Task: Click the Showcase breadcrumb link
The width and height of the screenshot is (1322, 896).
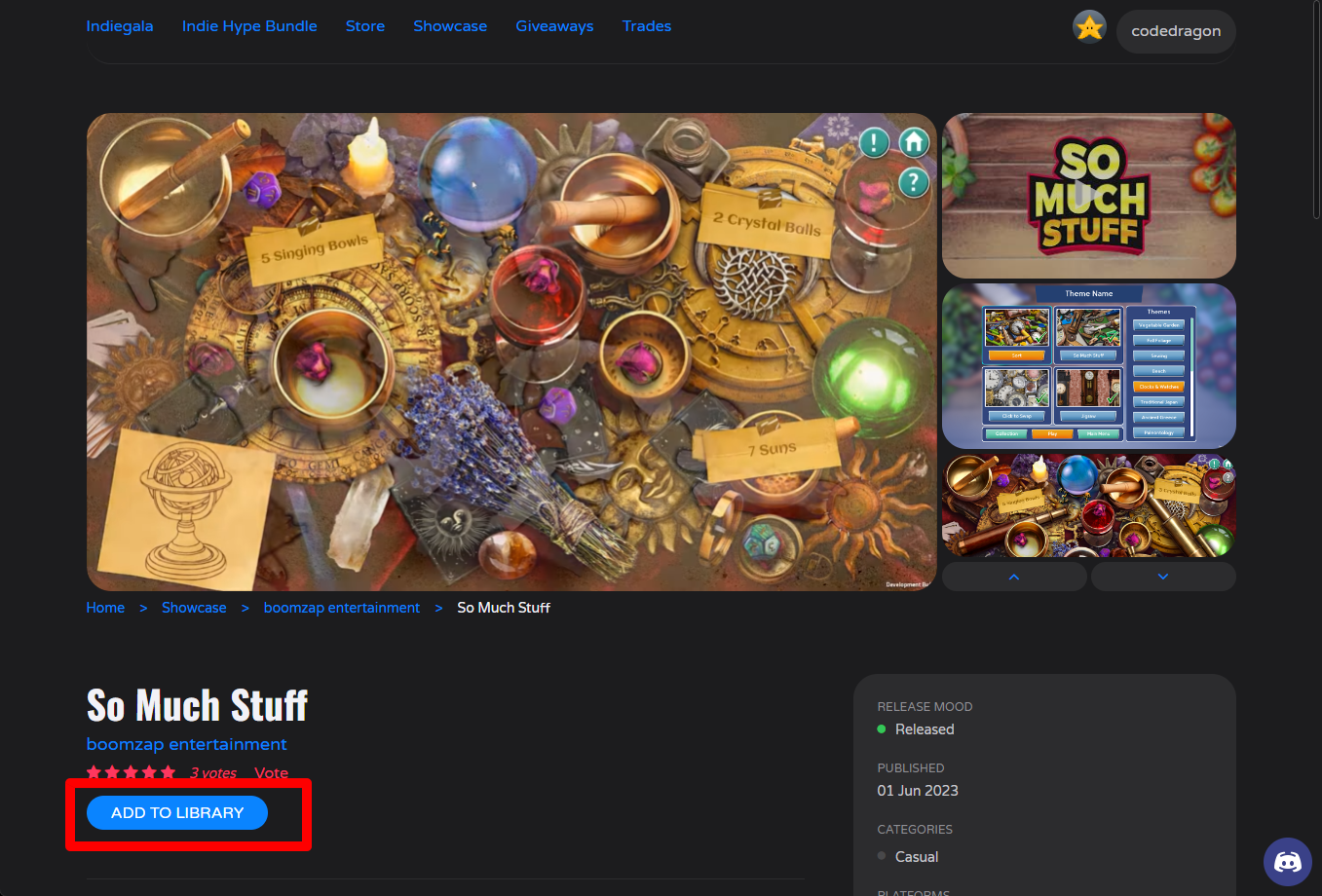Action: 194,608
